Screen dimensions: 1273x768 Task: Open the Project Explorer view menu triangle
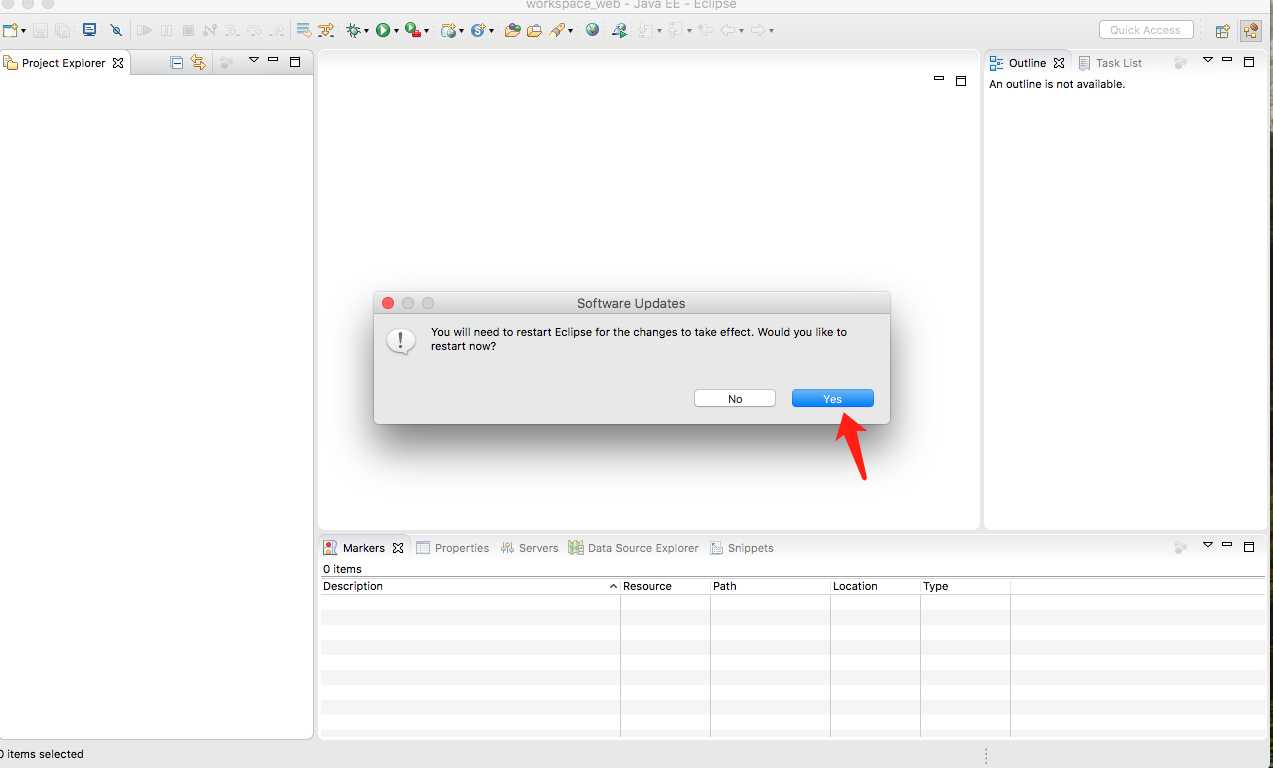coord(254,60)
